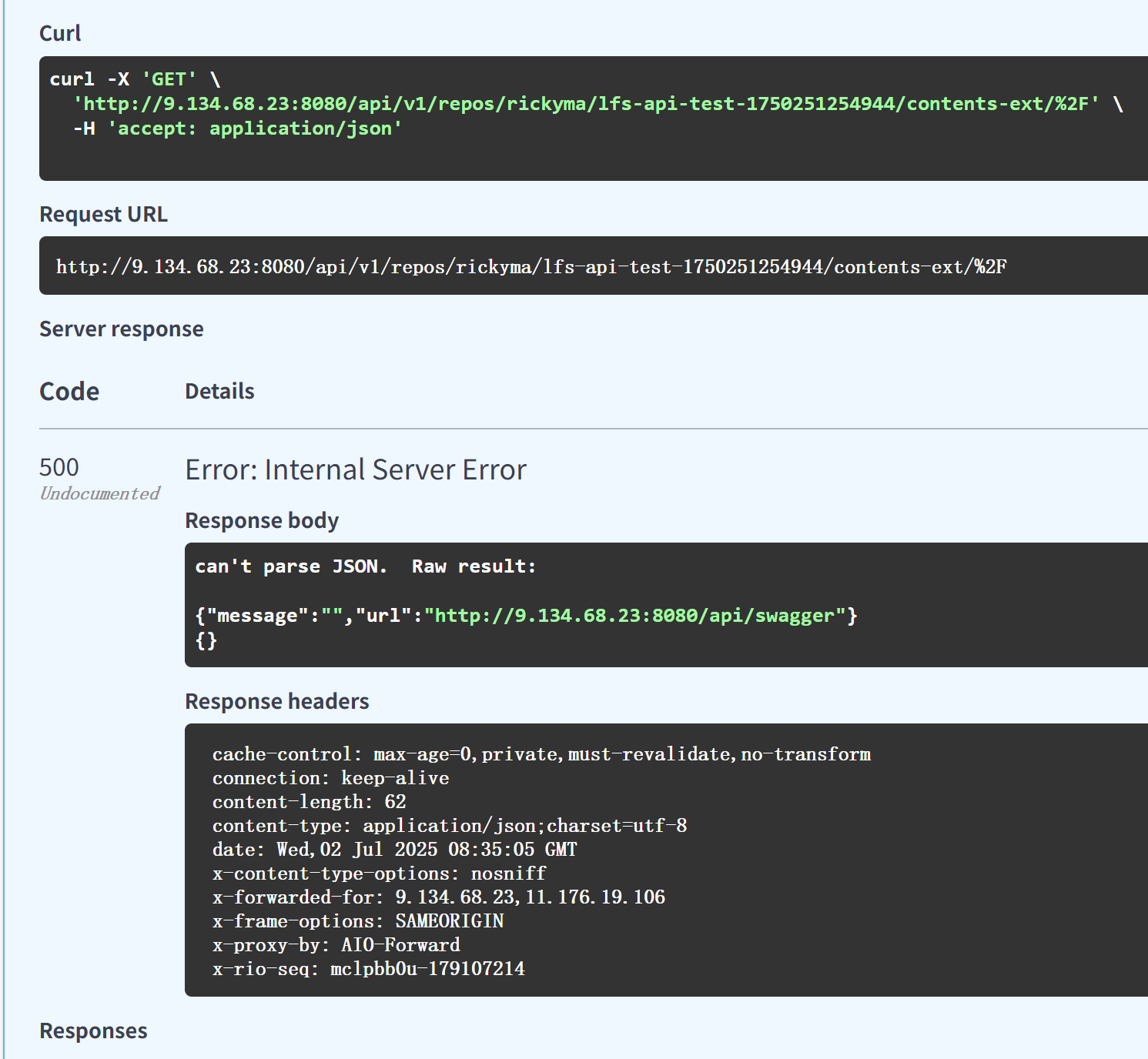This screenshot has height=1059, width=1148.
Task: Click the Request URL heading
Action: pyautogui.click(x=103, y=214)
